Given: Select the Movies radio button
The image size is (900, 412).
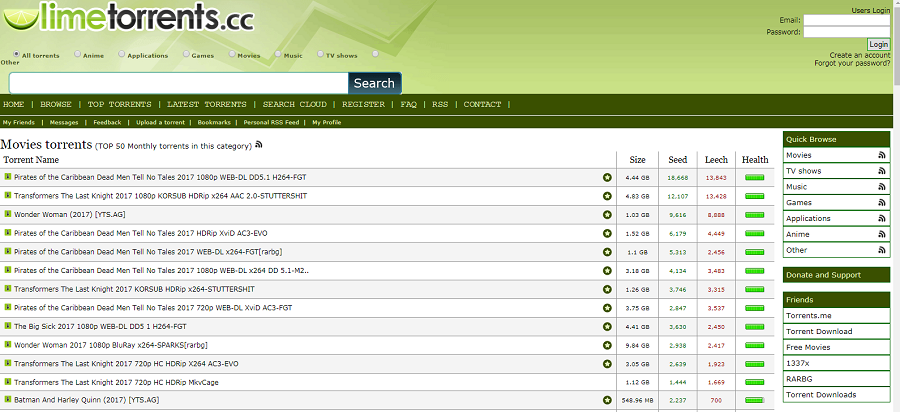Looking at the screenshot, I should pos(233,55).
